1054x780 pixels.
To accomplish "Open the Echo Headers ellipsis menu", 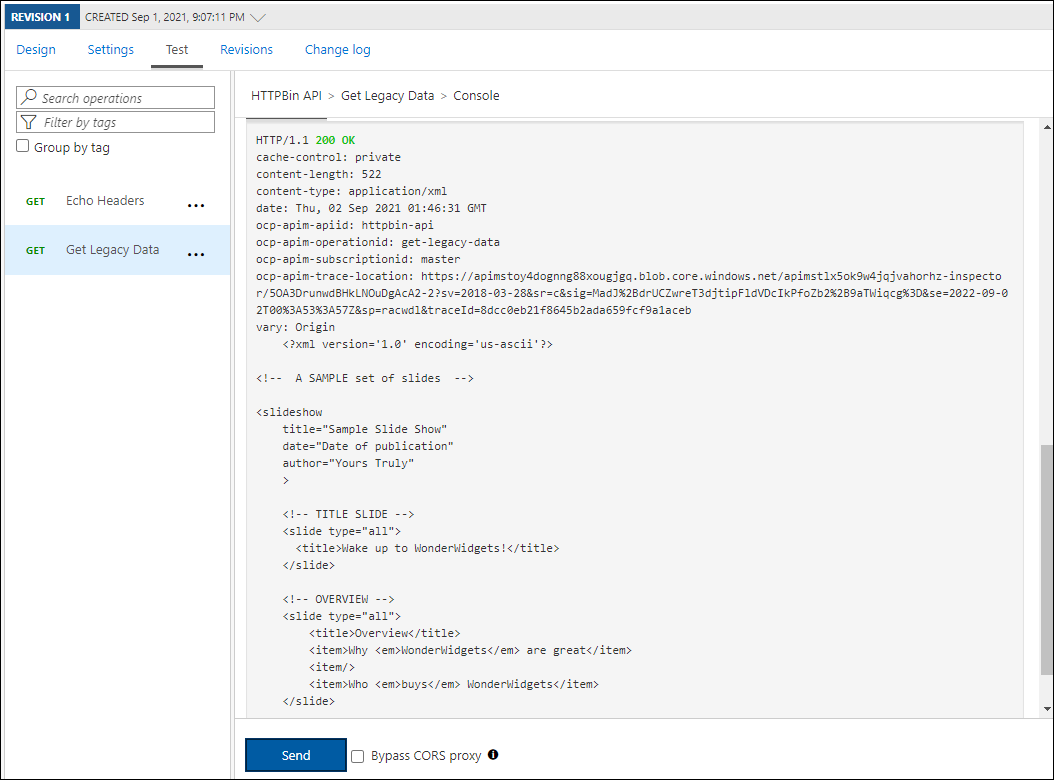I will click(x=196, y=204).
